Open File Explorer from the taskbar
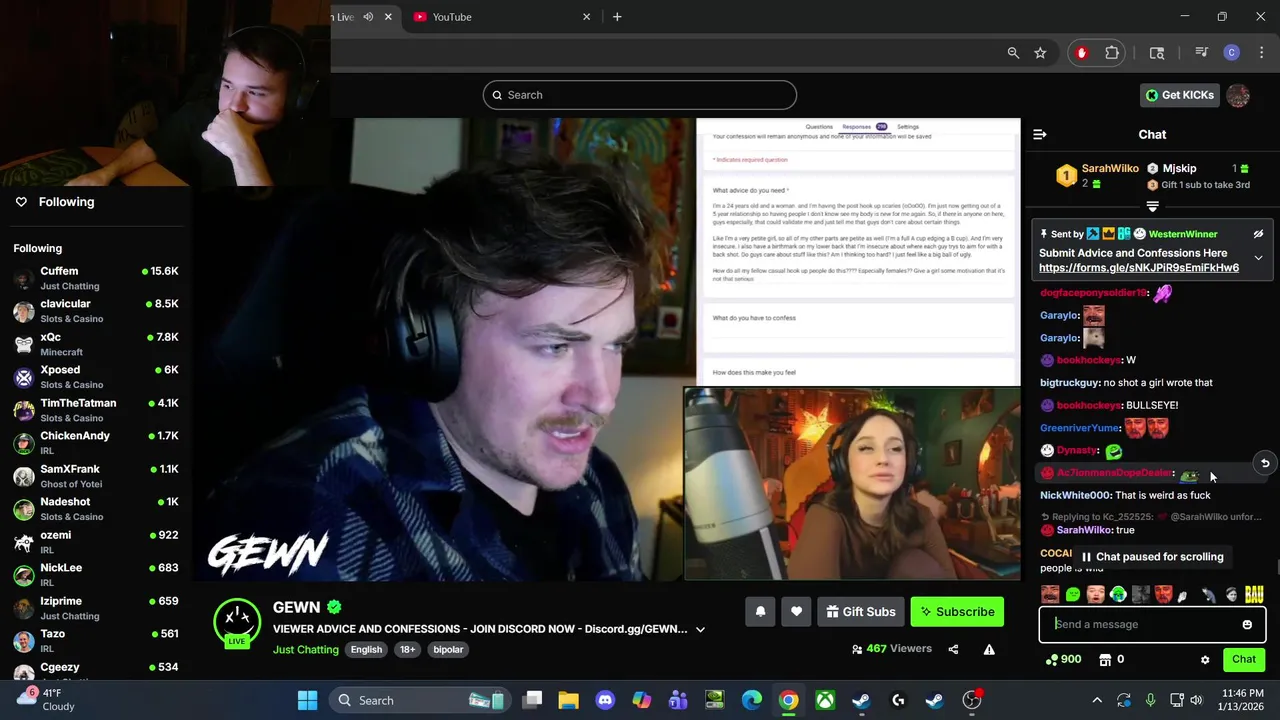1280x720 pixels. [x=568, y=700]
